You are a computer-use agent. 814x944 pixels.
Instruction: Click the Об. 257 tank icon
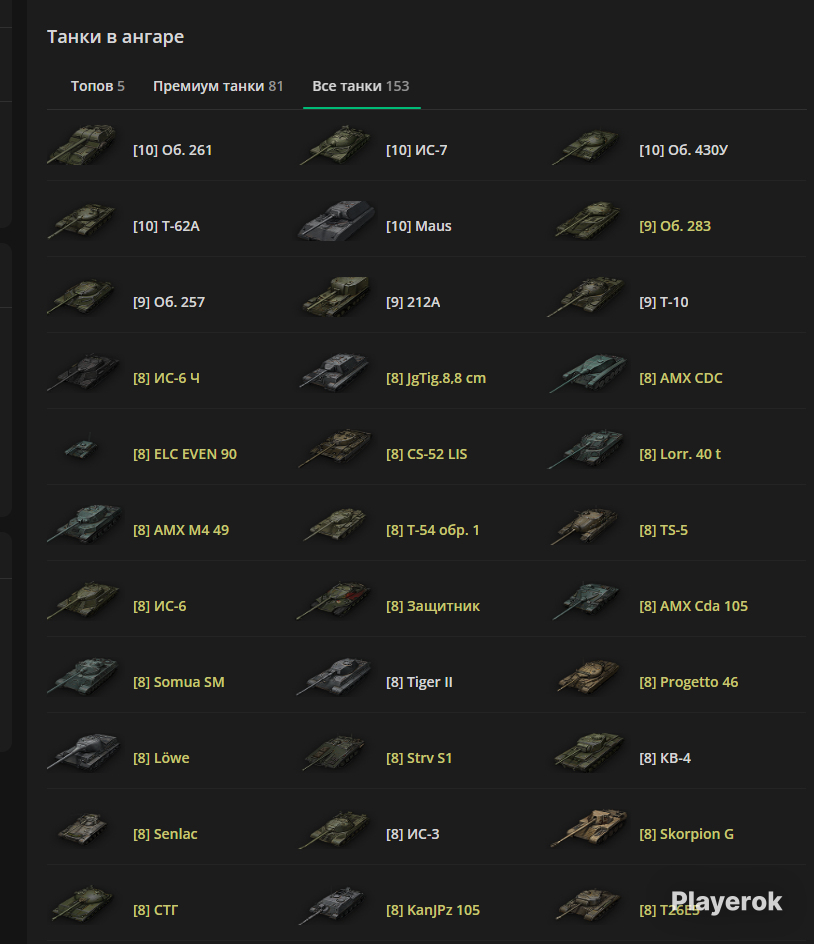(83, 296)
